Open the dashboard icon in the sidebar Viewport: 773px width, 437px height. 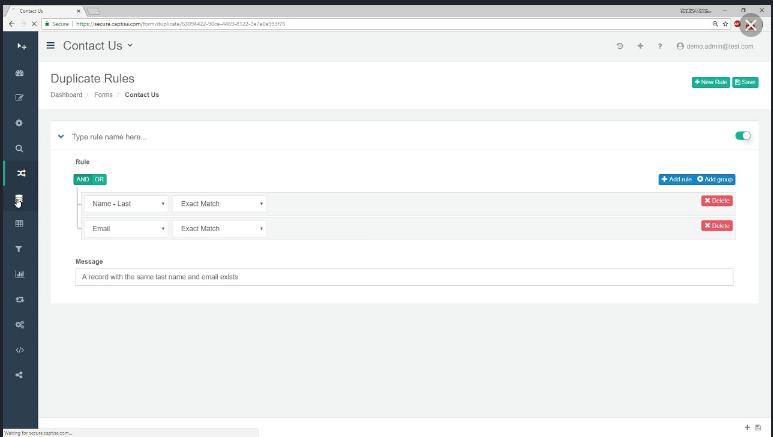pos(19,73)
